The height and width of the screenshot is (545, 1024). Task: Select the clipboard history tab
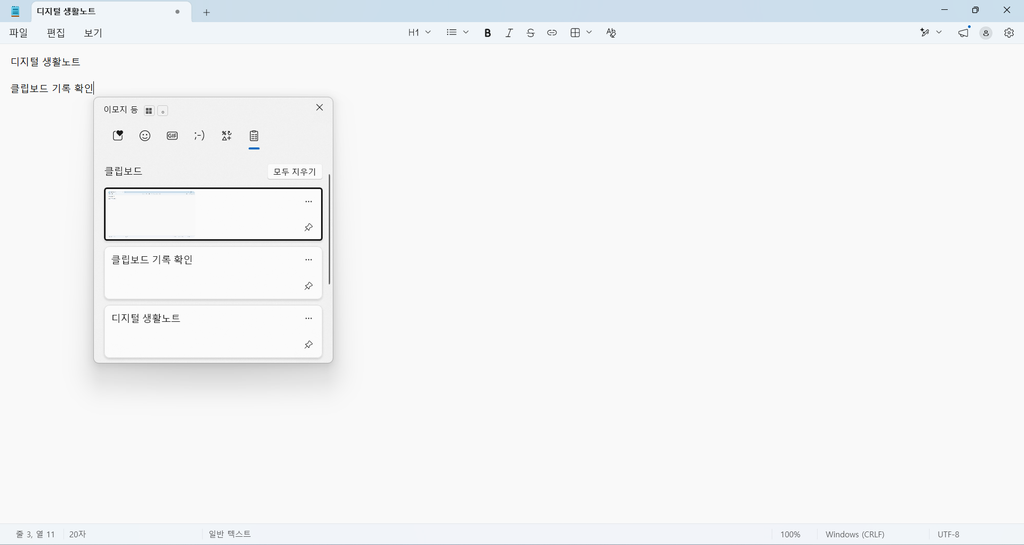pos(254,136)
